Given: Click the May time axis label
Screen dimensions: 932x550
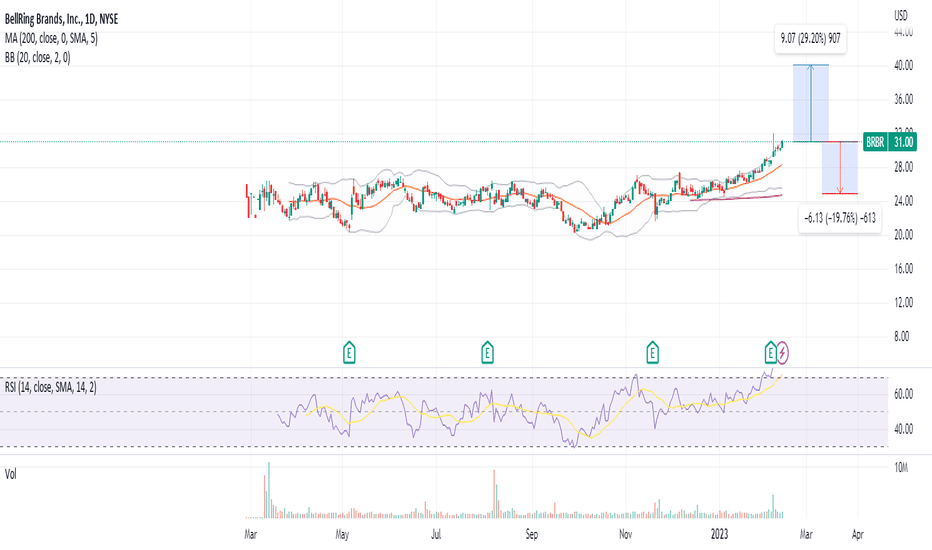Looking at the screenshot, I should (x=342, y=535).
